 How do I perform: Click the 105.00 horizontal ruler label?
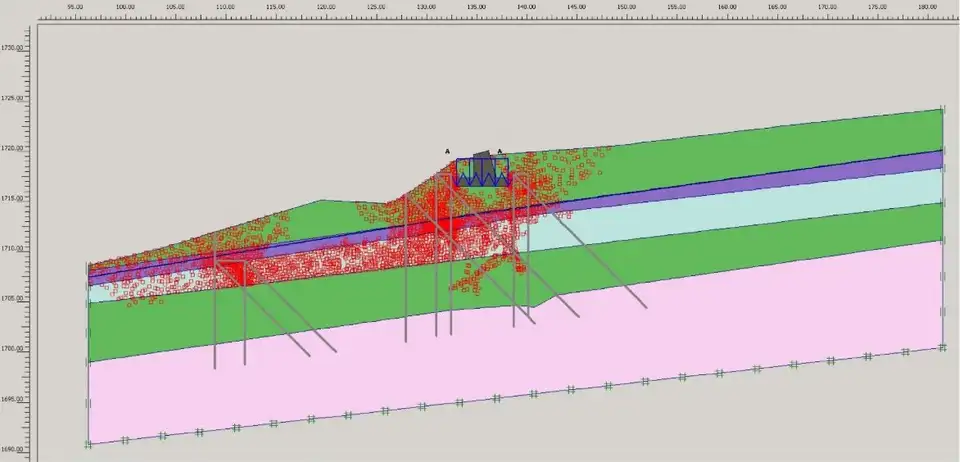pos(175,6)
